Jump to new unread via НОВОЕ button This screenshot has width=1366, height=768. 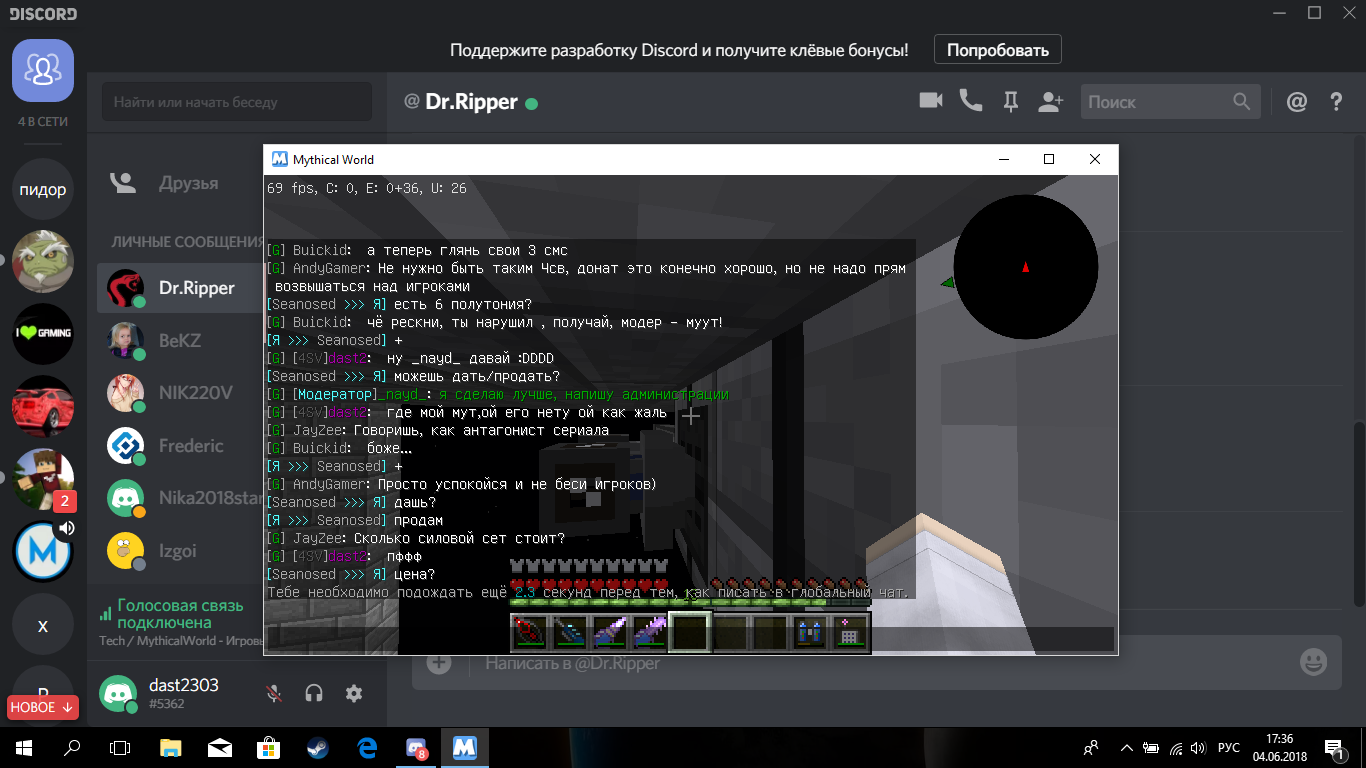(x=43, y=707)
